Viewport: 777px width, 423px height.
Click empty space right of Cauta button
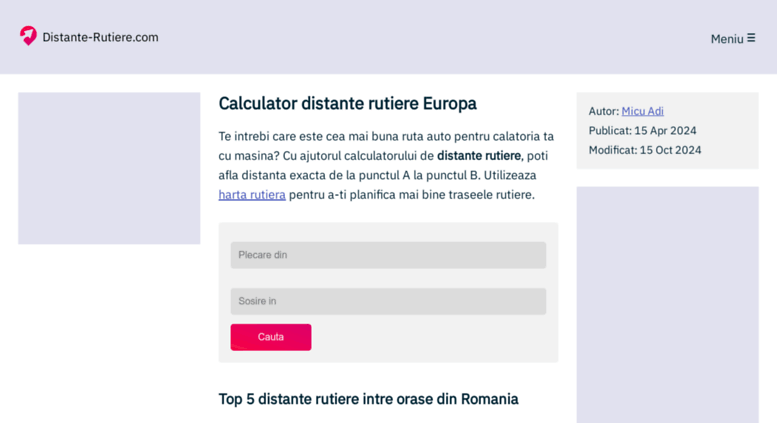(430, 337)
